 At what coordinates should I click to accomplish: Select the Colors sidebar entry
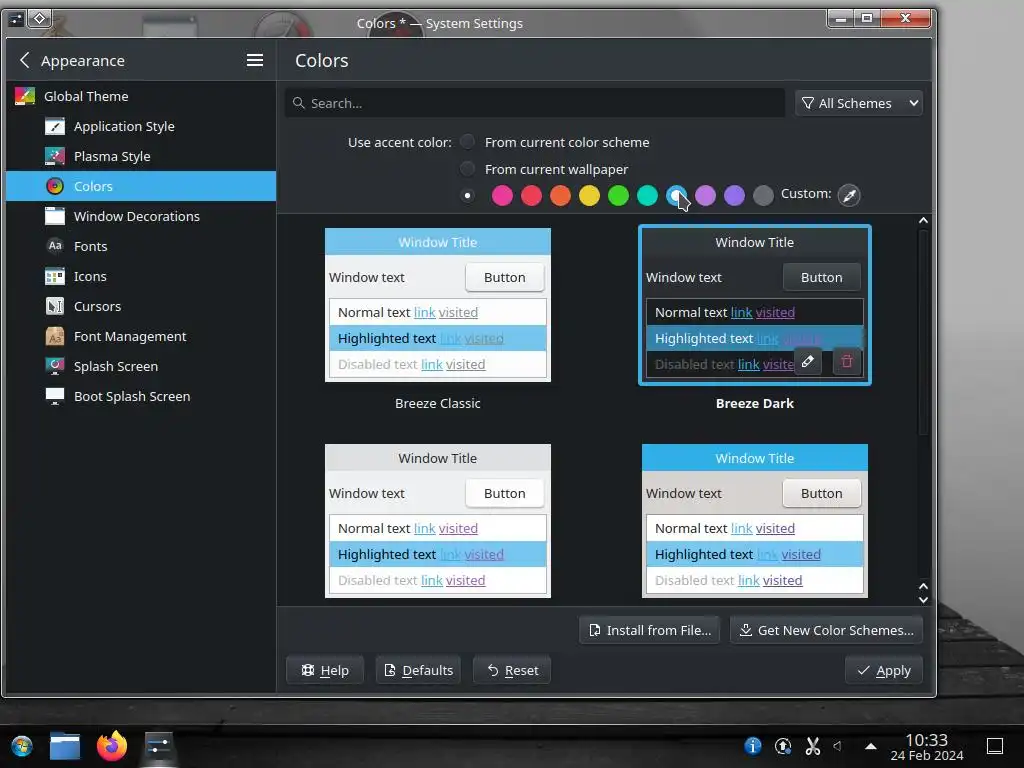[141, 186]
